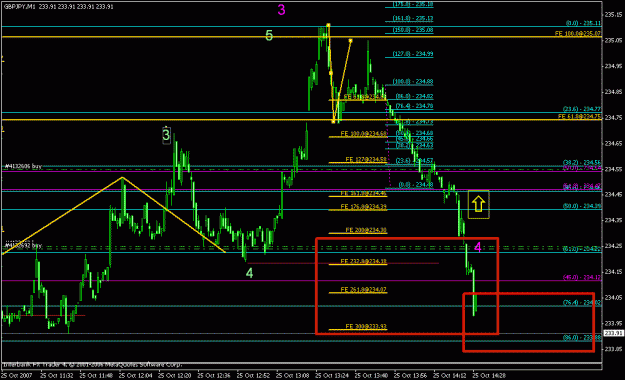Click the 25 Oct 12:36 time axis label
This screenshot has width=625, height=380.
[x=214, y=376]
